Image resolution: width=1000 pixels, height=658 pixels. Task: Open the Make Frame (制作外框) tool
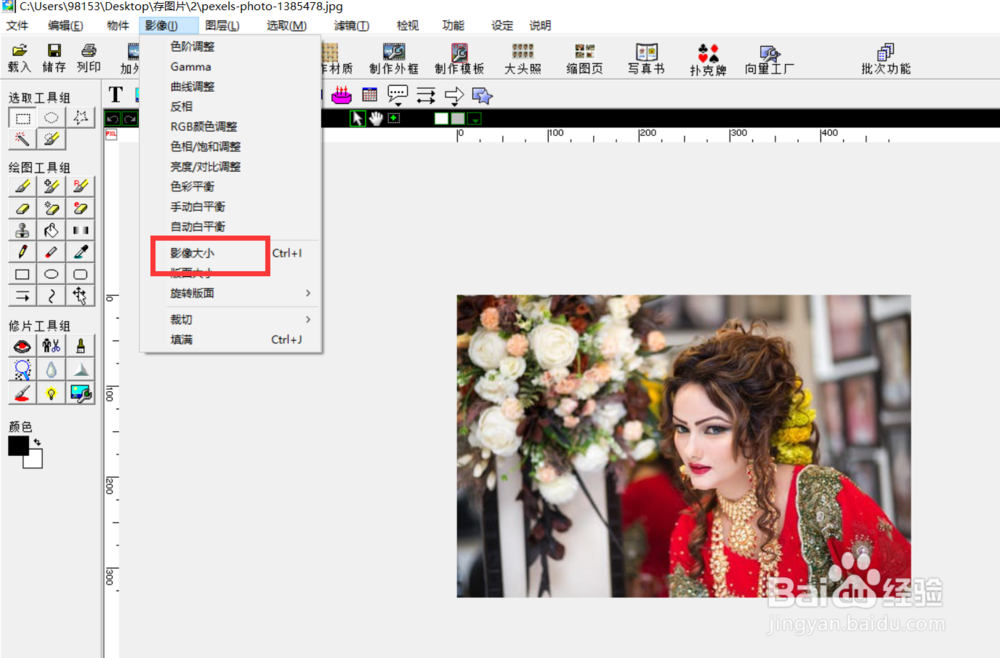(x=393, y=59)
